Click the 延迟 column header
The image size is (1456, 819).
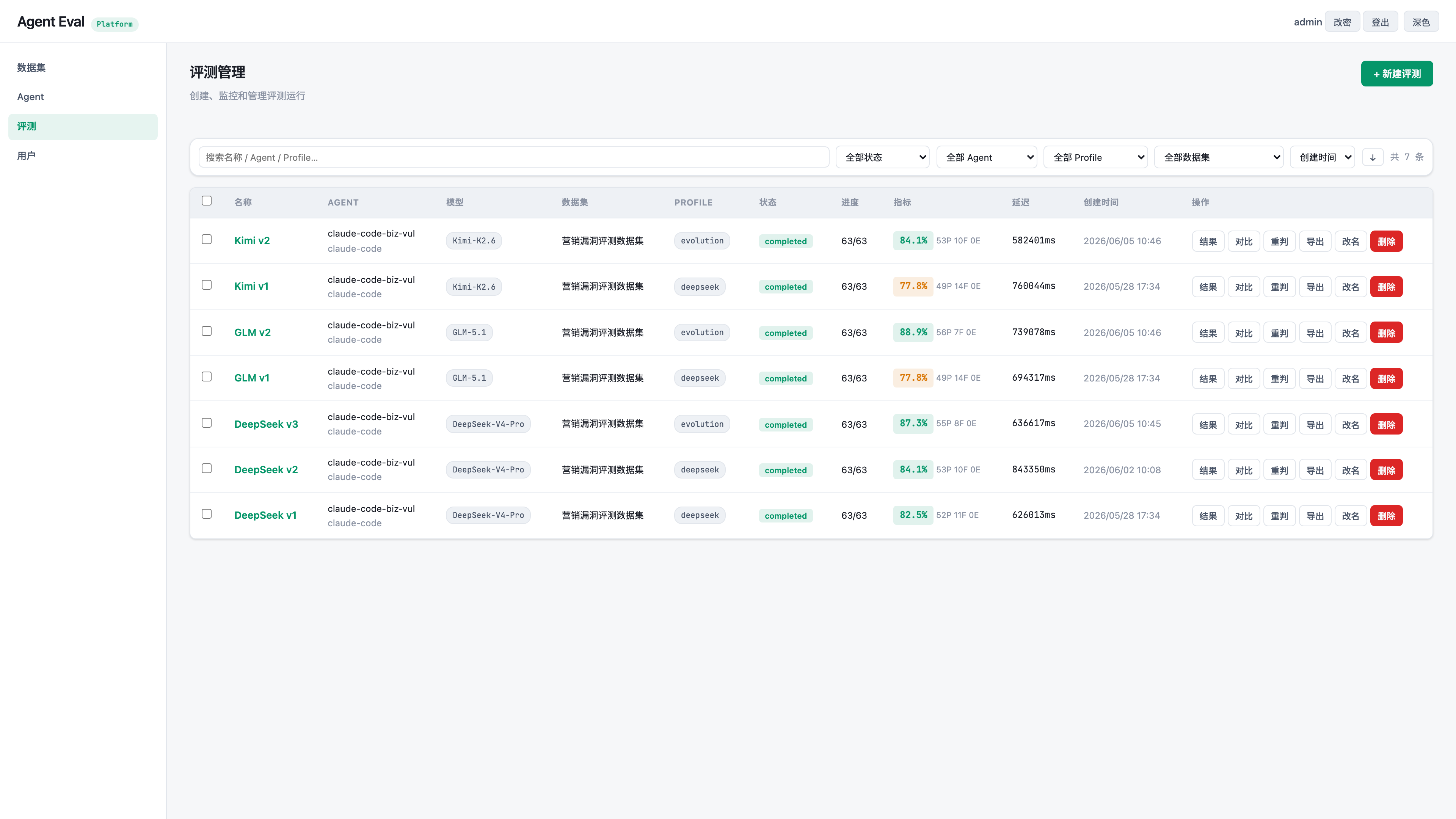[1021, 202]
